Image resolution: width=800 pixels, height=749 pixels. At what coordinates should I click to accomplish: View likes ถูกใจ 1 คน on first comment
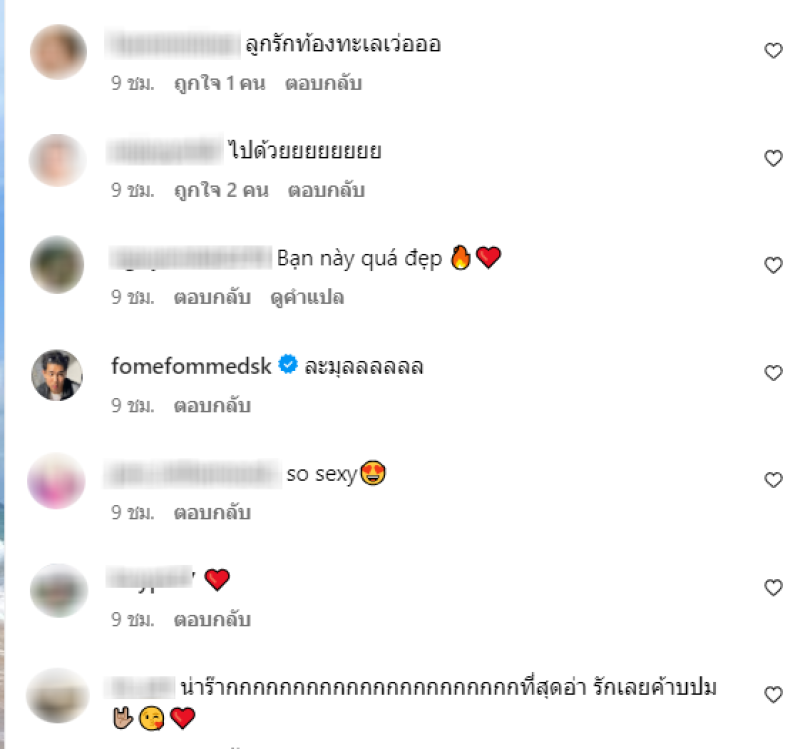220,83
